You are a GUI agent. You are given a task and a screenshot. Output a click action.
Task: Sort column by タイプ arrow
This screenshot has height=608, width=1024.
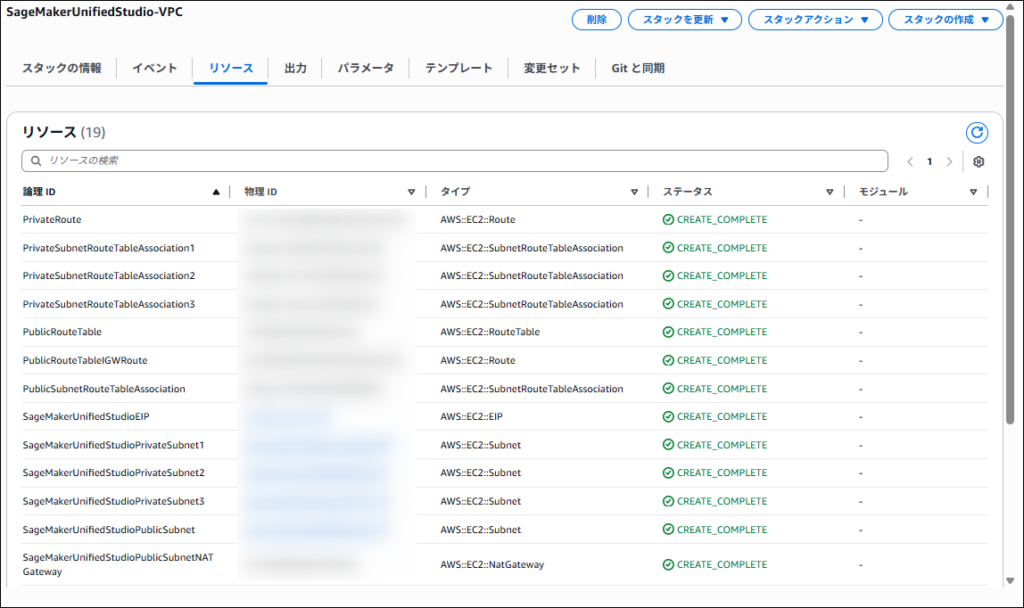pos(634,192)
